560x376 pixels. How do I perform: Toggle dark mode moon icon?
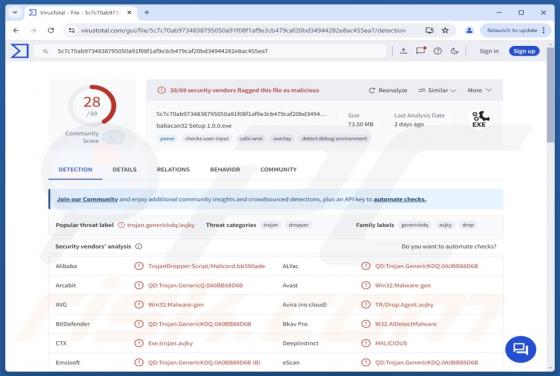click(455, 51)
